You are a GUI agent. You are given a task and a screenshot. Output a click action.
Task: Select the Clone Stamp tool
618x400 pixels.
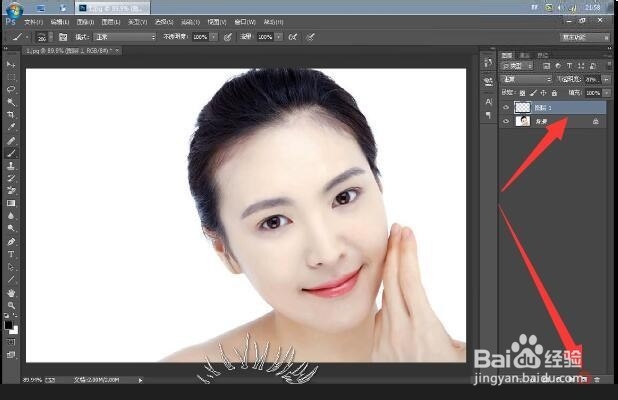pos(11,166)
